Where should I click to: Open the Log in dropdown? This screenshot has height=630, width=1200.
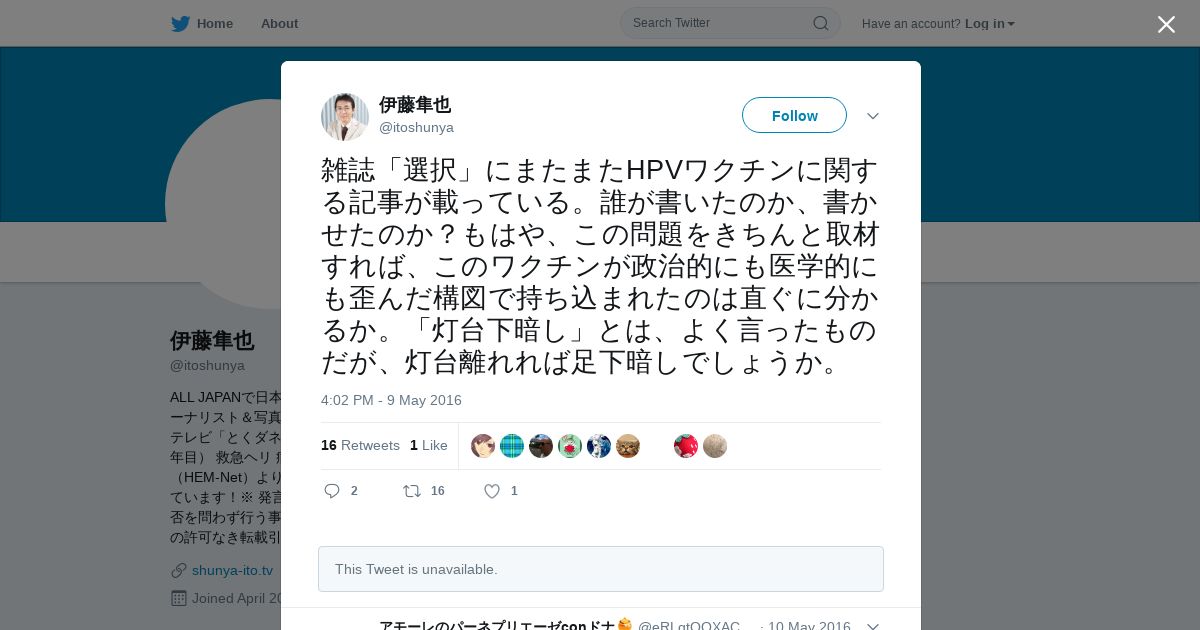990,23
